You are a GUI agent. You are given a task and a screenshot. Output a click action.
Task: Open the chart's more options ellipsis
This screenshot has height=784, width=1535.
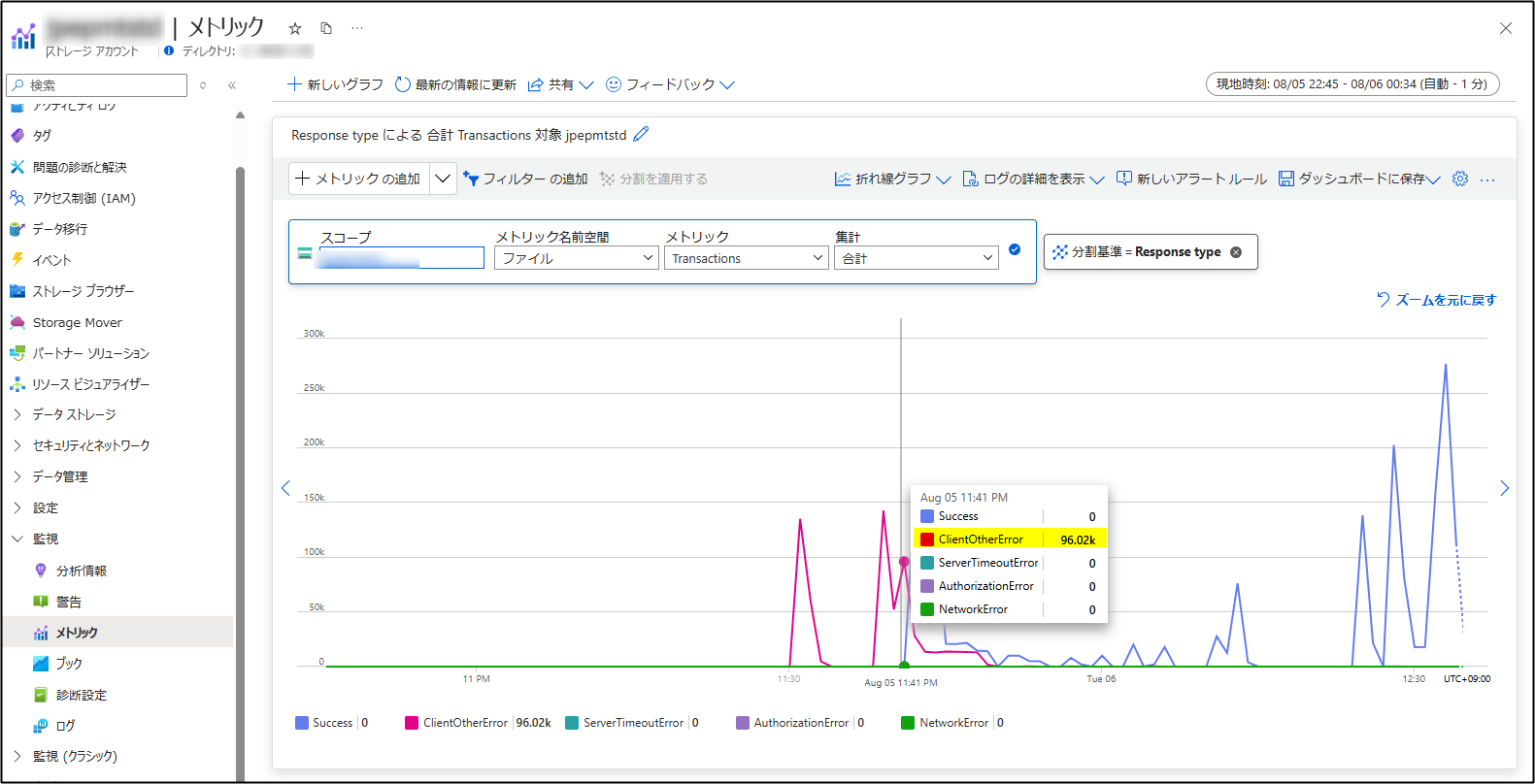[1487, 180]
